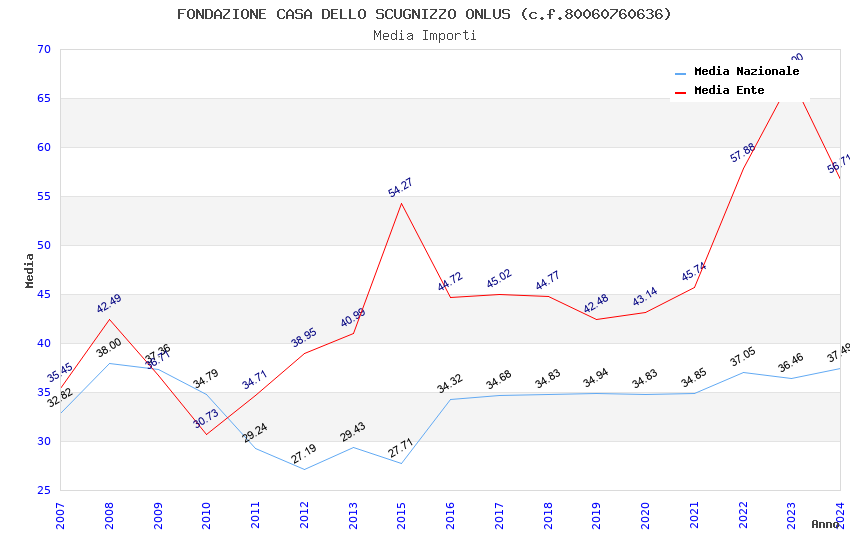This screenshot has height=550, width=850.
Task: Click the 65 tick on the y-axis
Action: pyautogui.click(x=44, y=99)
